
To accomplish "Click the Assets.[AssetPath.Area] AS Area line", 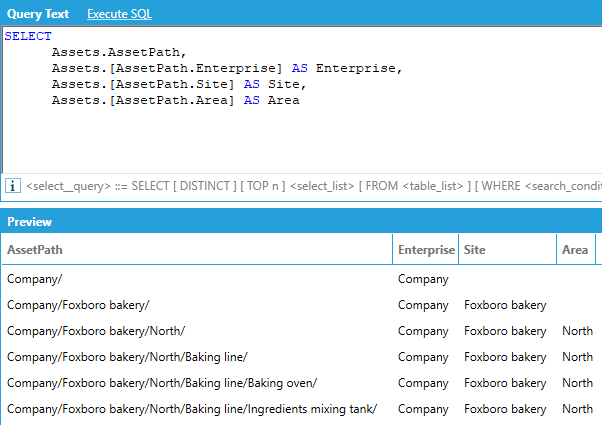I will (x=175, y=100).
